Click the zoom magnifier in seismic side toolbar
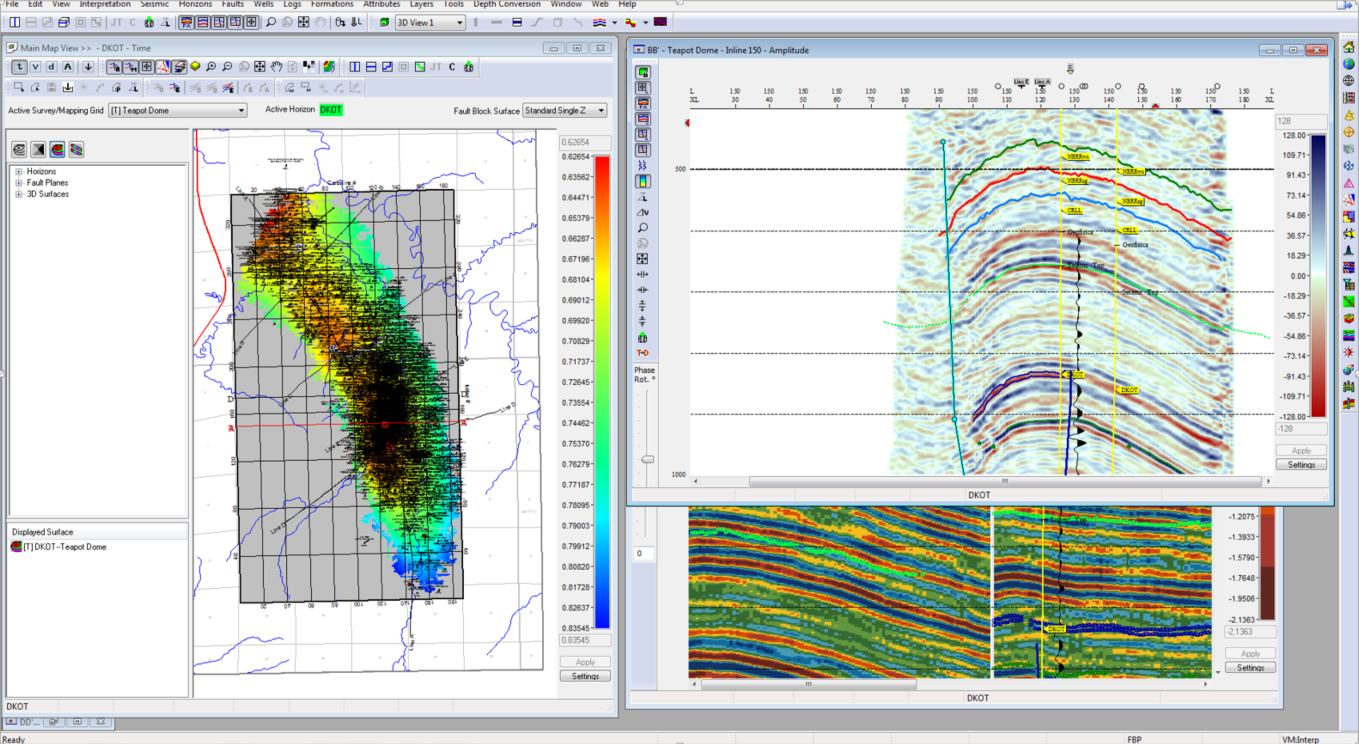 click(x=643, y=228)
